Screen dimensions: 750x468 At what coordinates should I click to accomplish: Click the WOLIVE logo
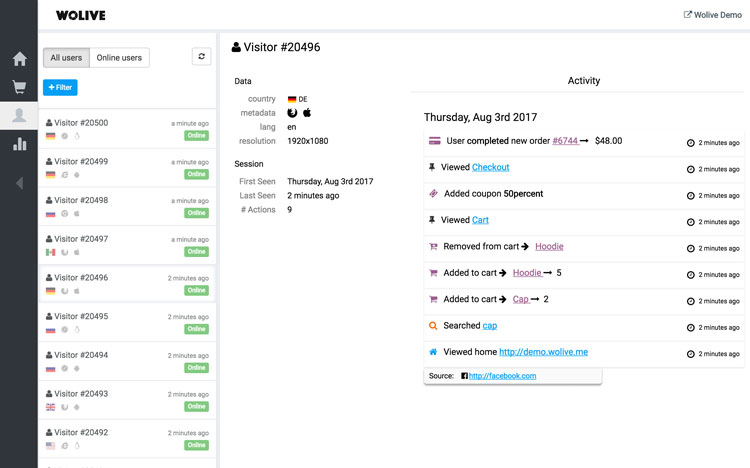tap(81, 15)
